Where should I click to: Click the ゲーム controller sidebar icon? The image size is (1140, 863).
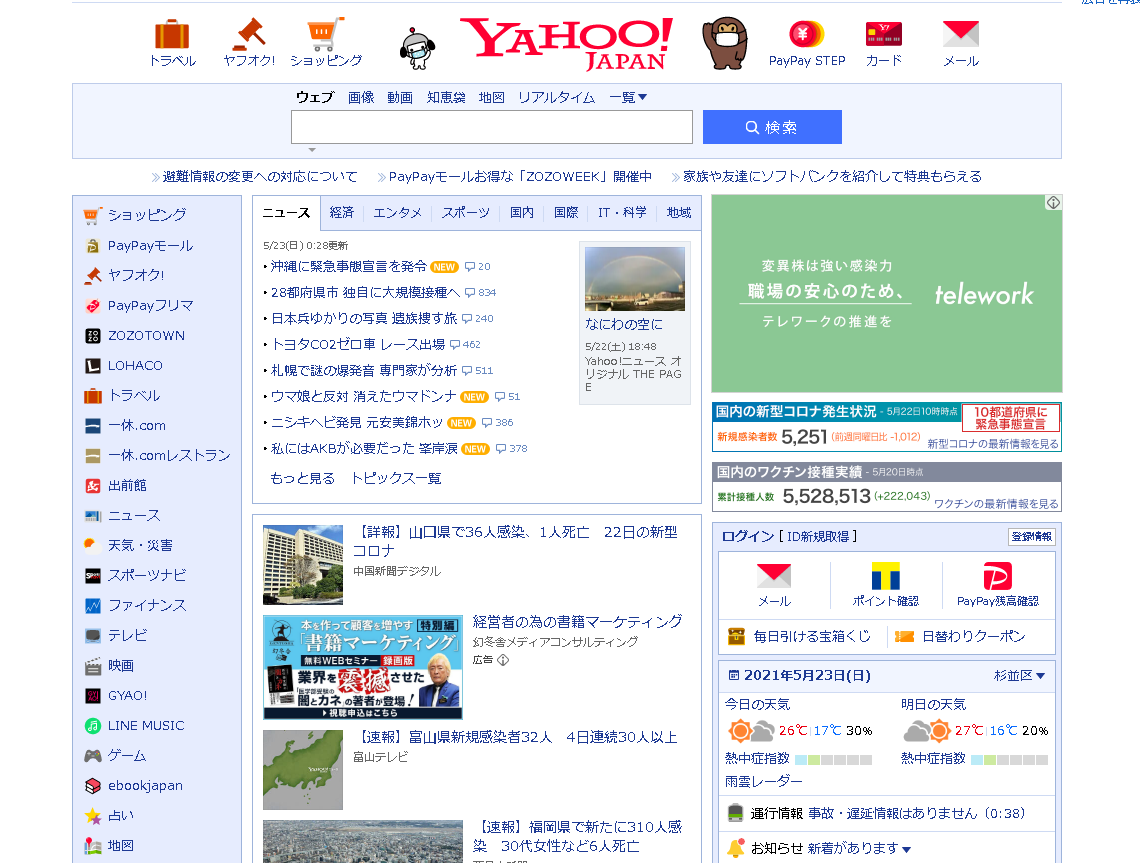tap(92, 755)
